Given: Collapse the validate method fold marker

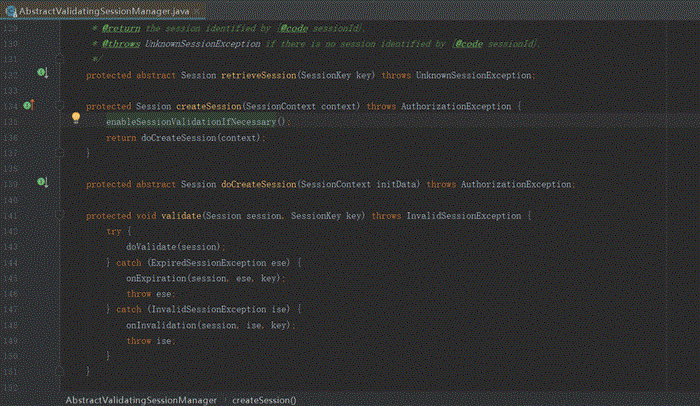Looking at the screenshot, I should coord(59,216).
